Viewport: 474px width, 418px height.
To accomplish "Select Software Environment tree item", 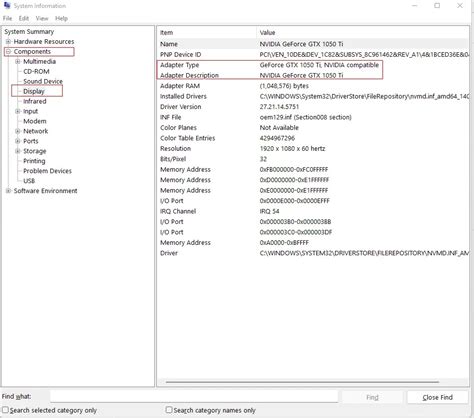I will (x=45, y=191).
